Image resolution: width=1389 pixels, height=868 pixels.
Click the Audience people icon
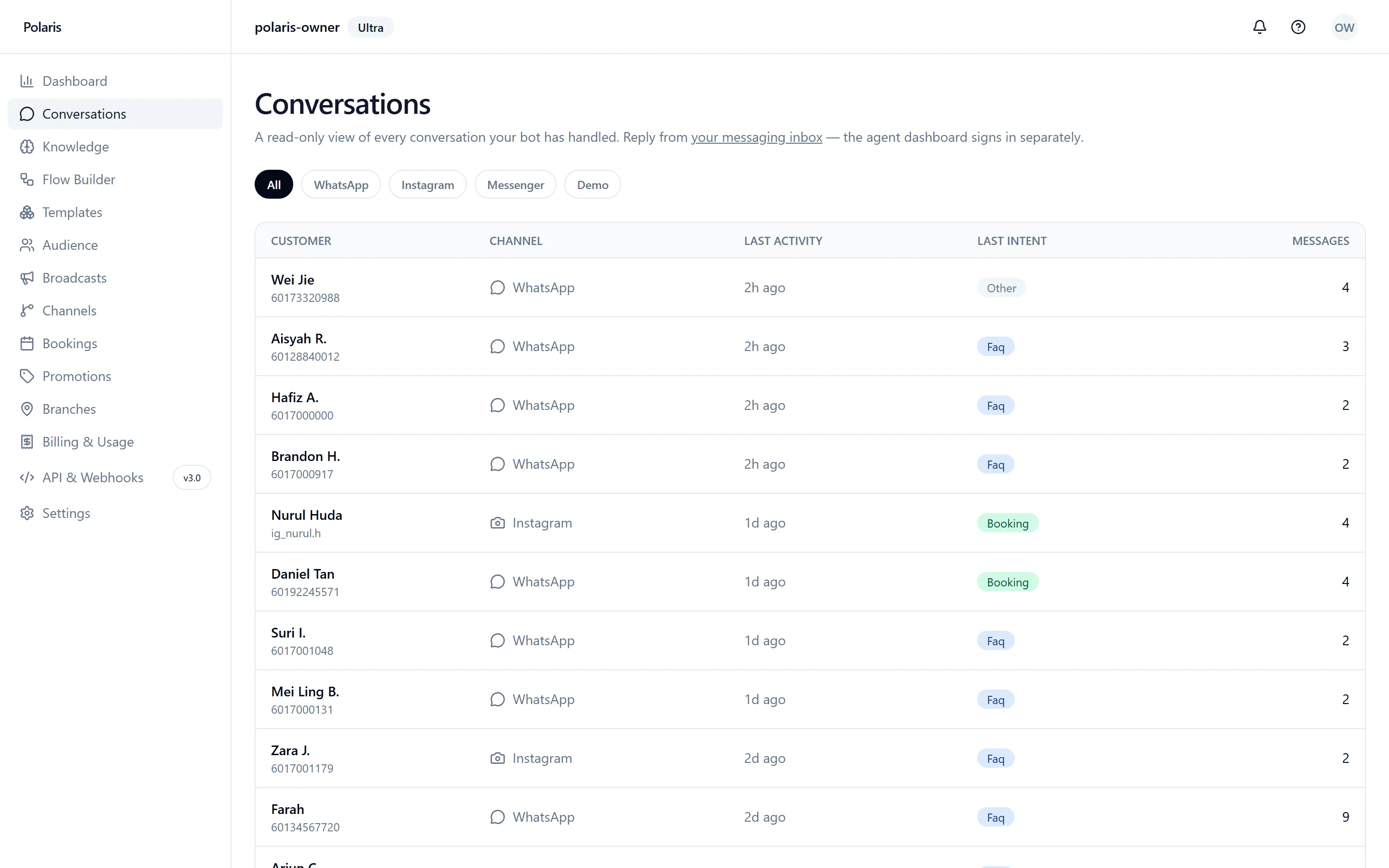point(27,245)
